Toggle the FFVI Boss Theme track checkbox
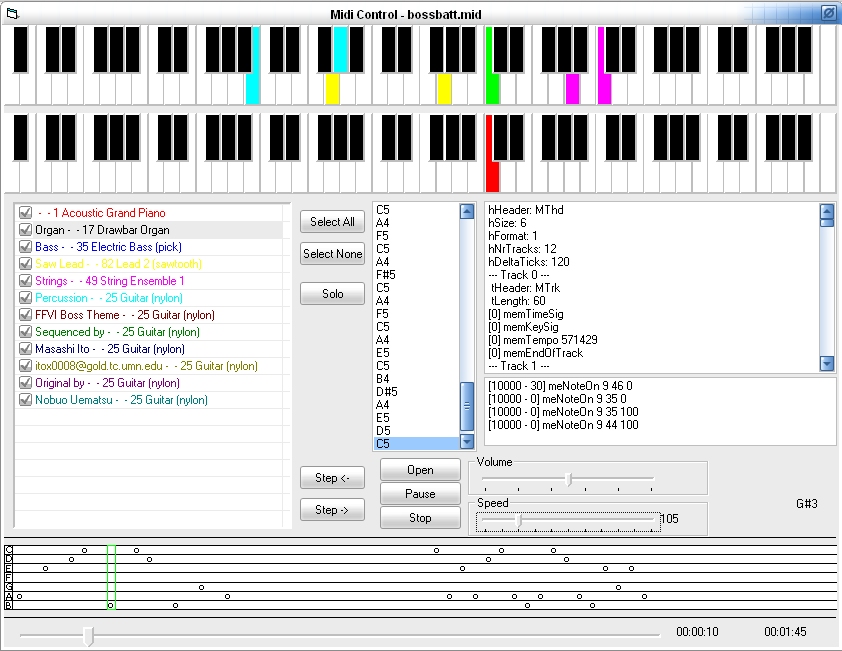Screen dimensions: 842x651 click(25, 315)
